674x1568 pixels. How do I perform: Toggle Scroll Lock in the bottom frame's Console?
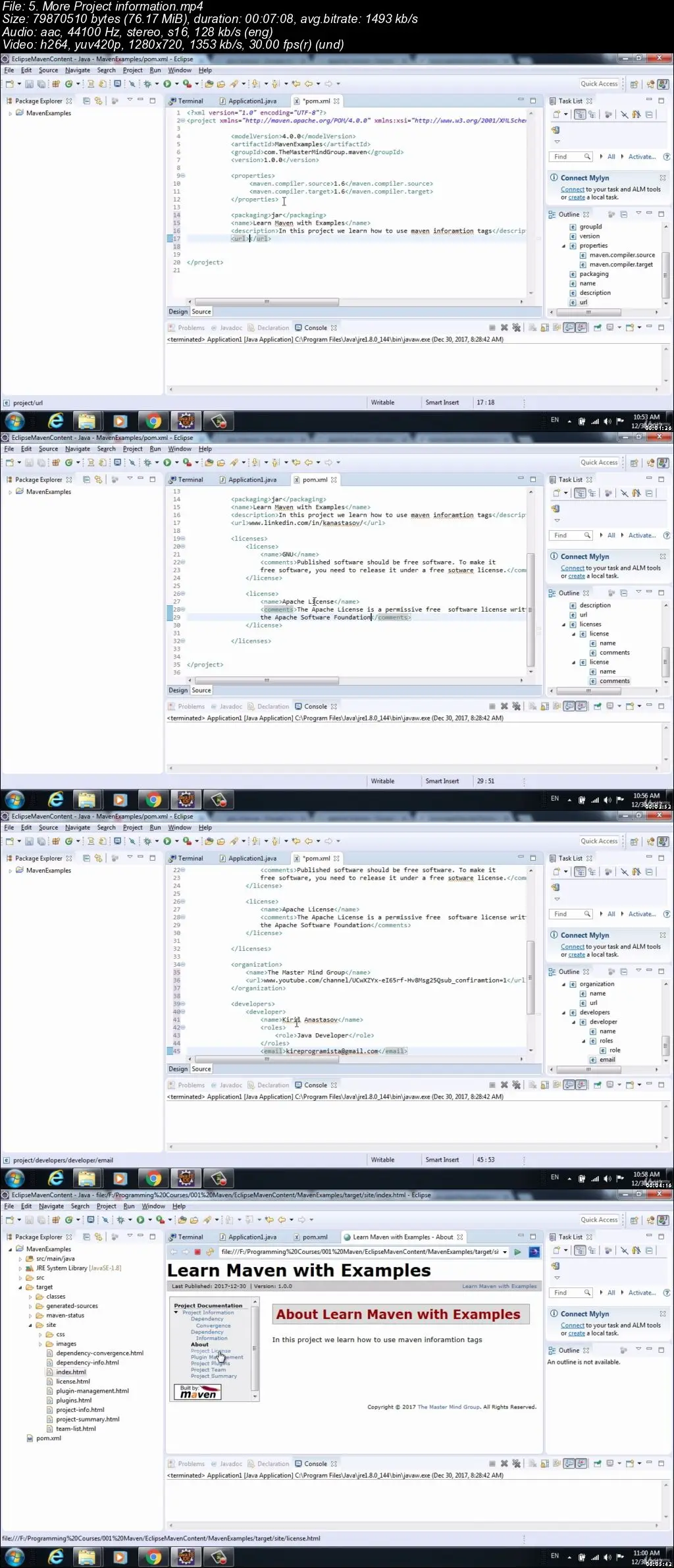(545, 1463)
